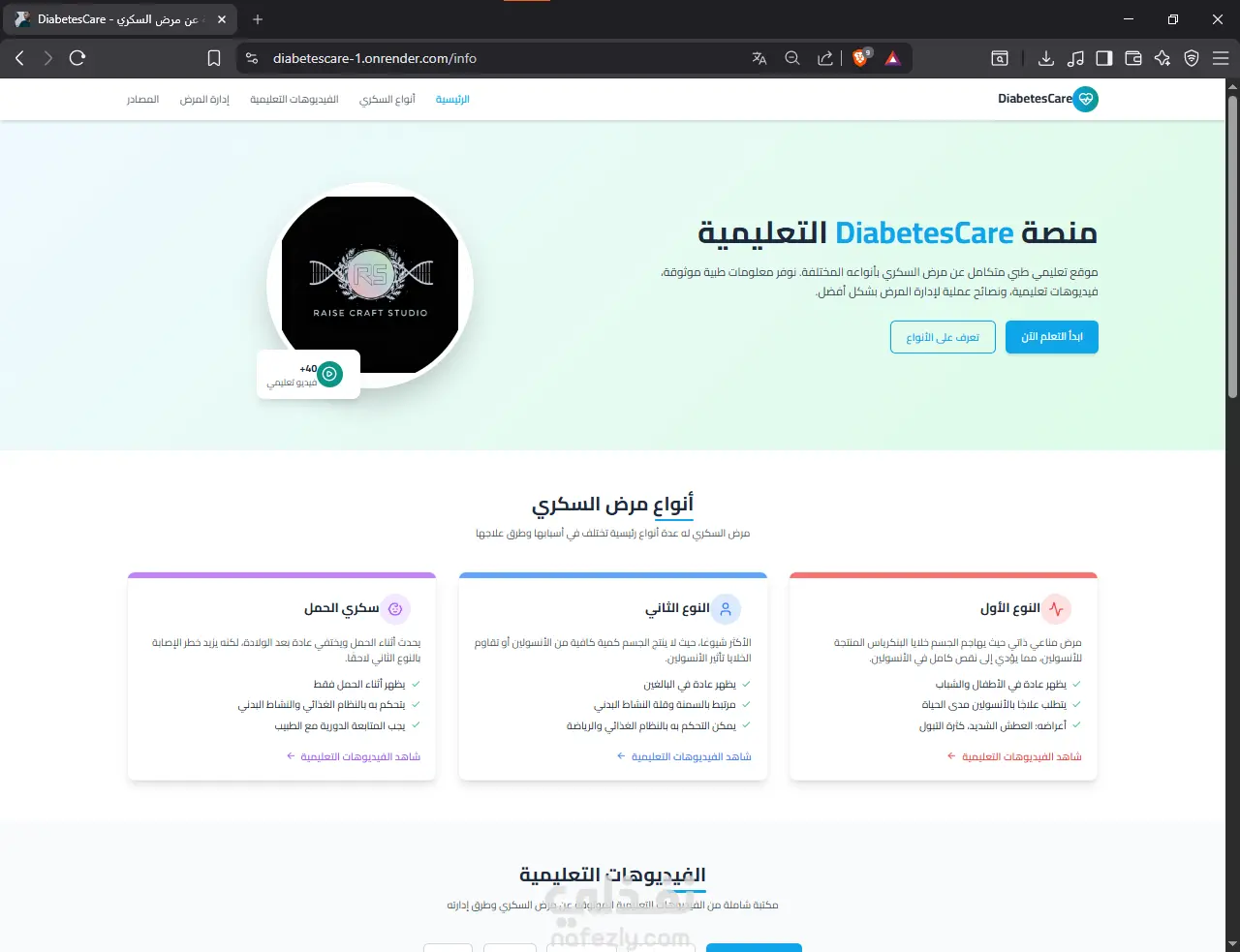Click the Raise Craft Studio hero image
Image resolution: width=1240 pixels, height=952 pixels.
pos(370,285)
